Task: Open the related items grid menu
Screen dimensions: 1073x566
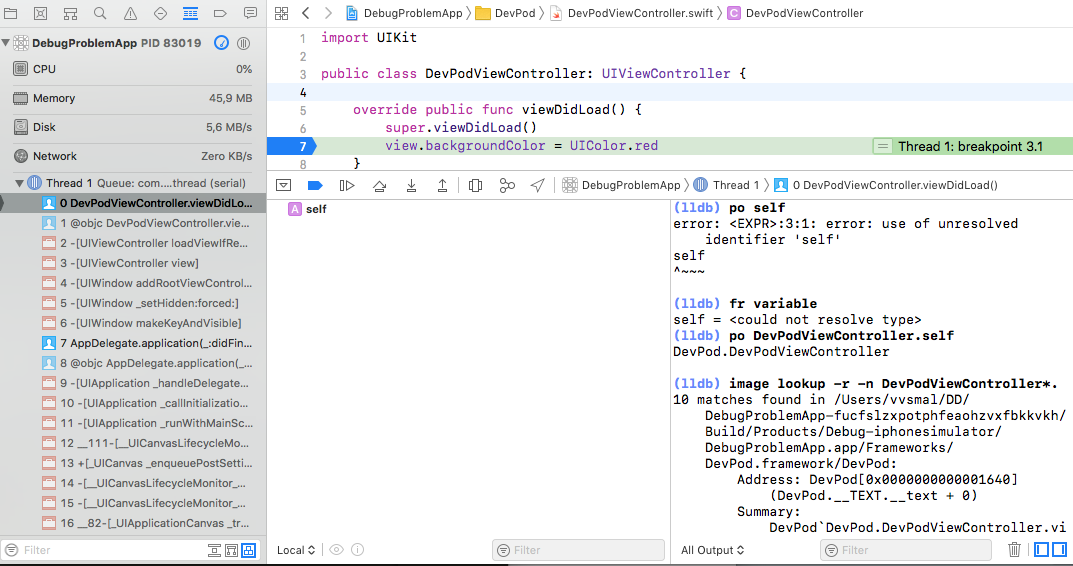Action: click(281, 13)
